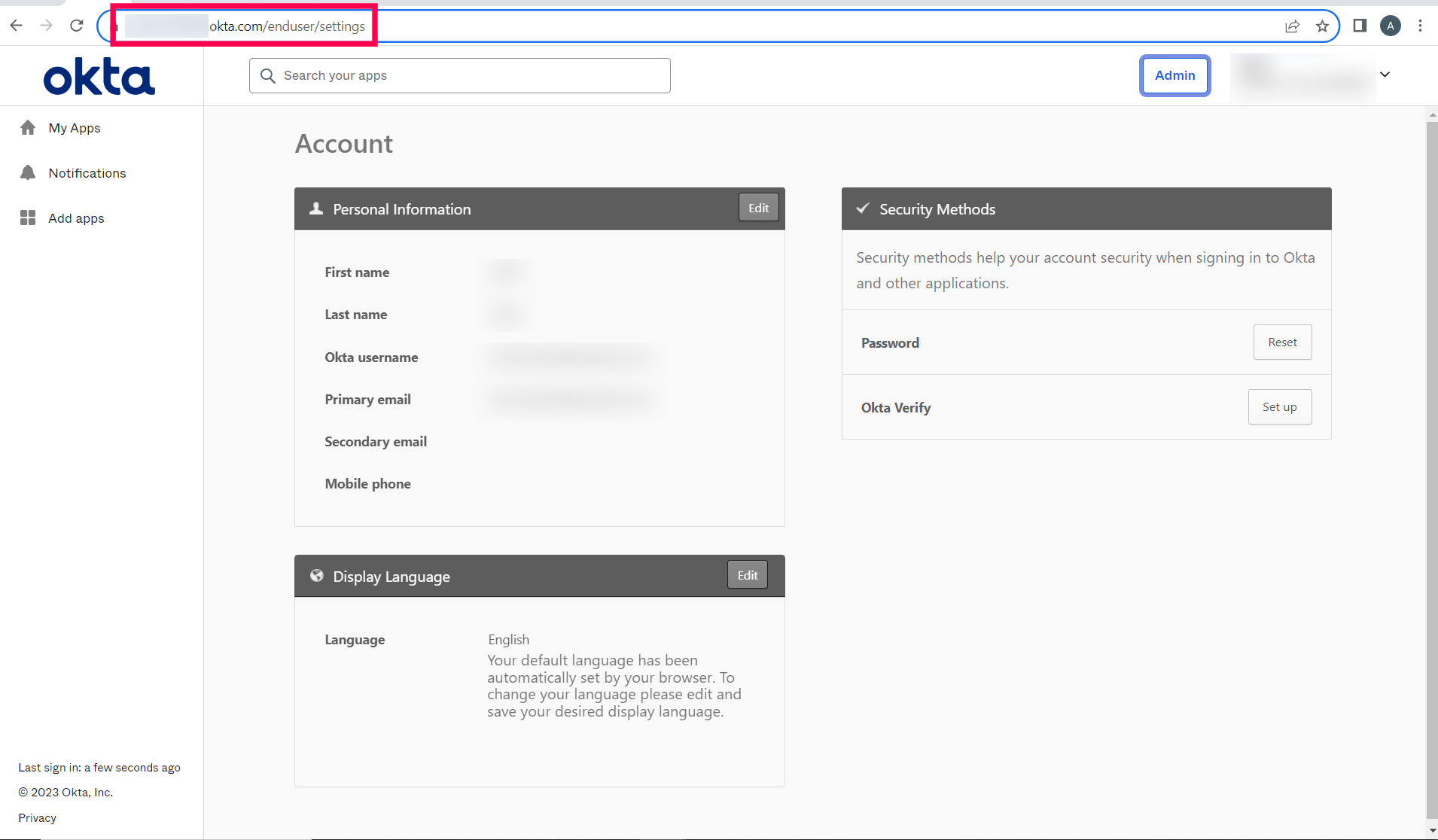The width and height of the screenshot is (1438, 840).
Task: Click the browser forward arrow
Action: (47, 26)
